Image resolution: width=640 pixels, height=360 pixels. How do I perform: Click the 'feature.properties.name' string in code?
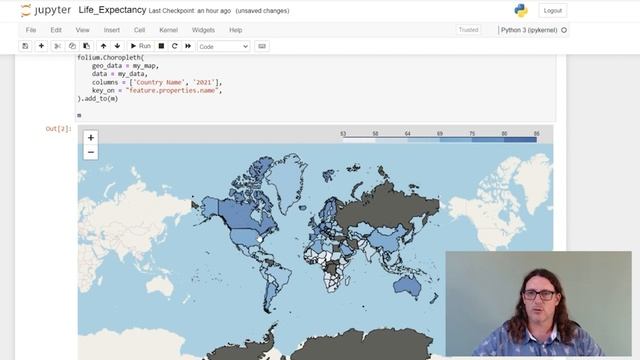[173, 91]
